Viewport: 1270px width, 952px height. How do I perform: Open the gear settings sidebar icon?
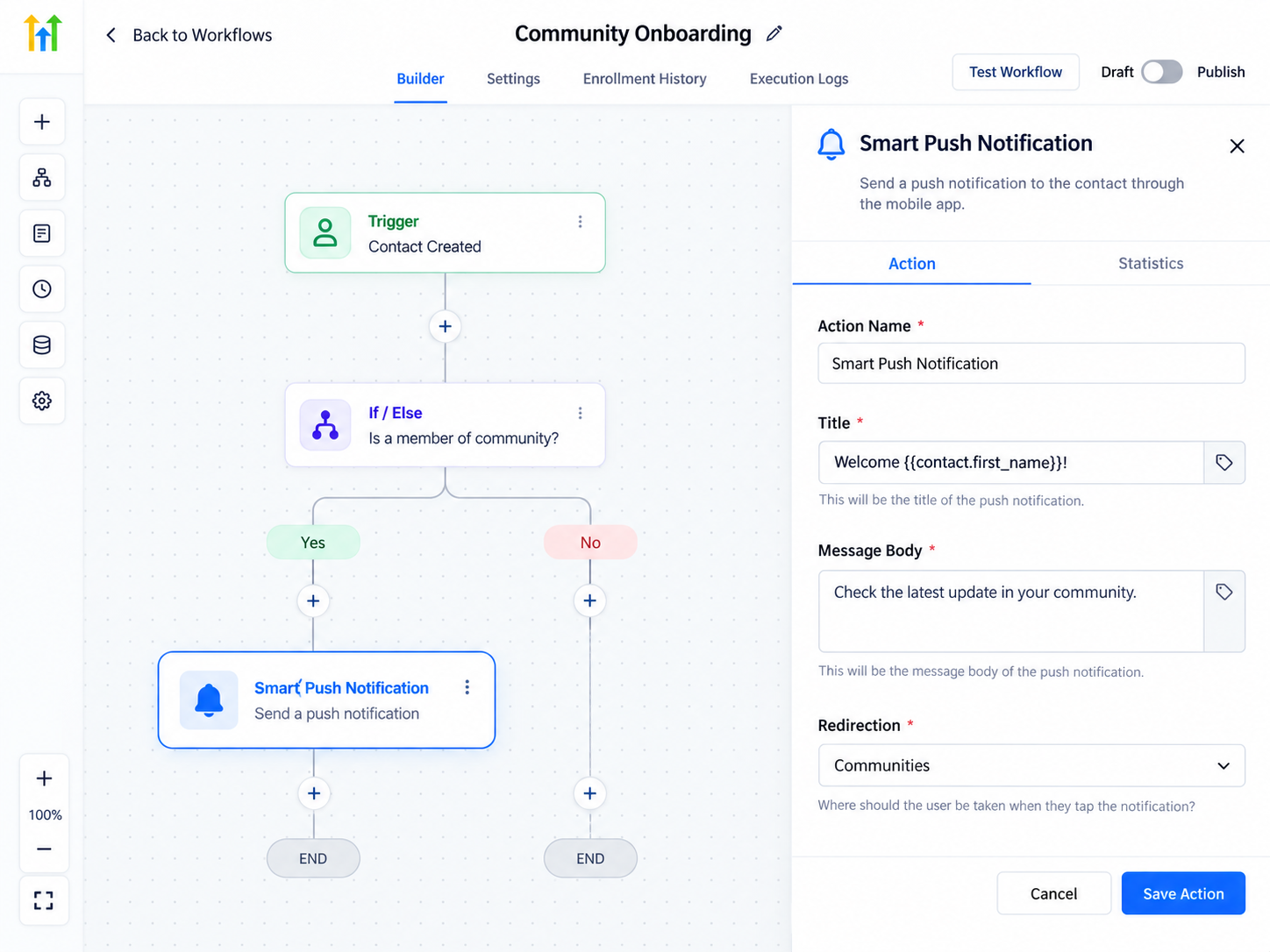coord(42,401)
